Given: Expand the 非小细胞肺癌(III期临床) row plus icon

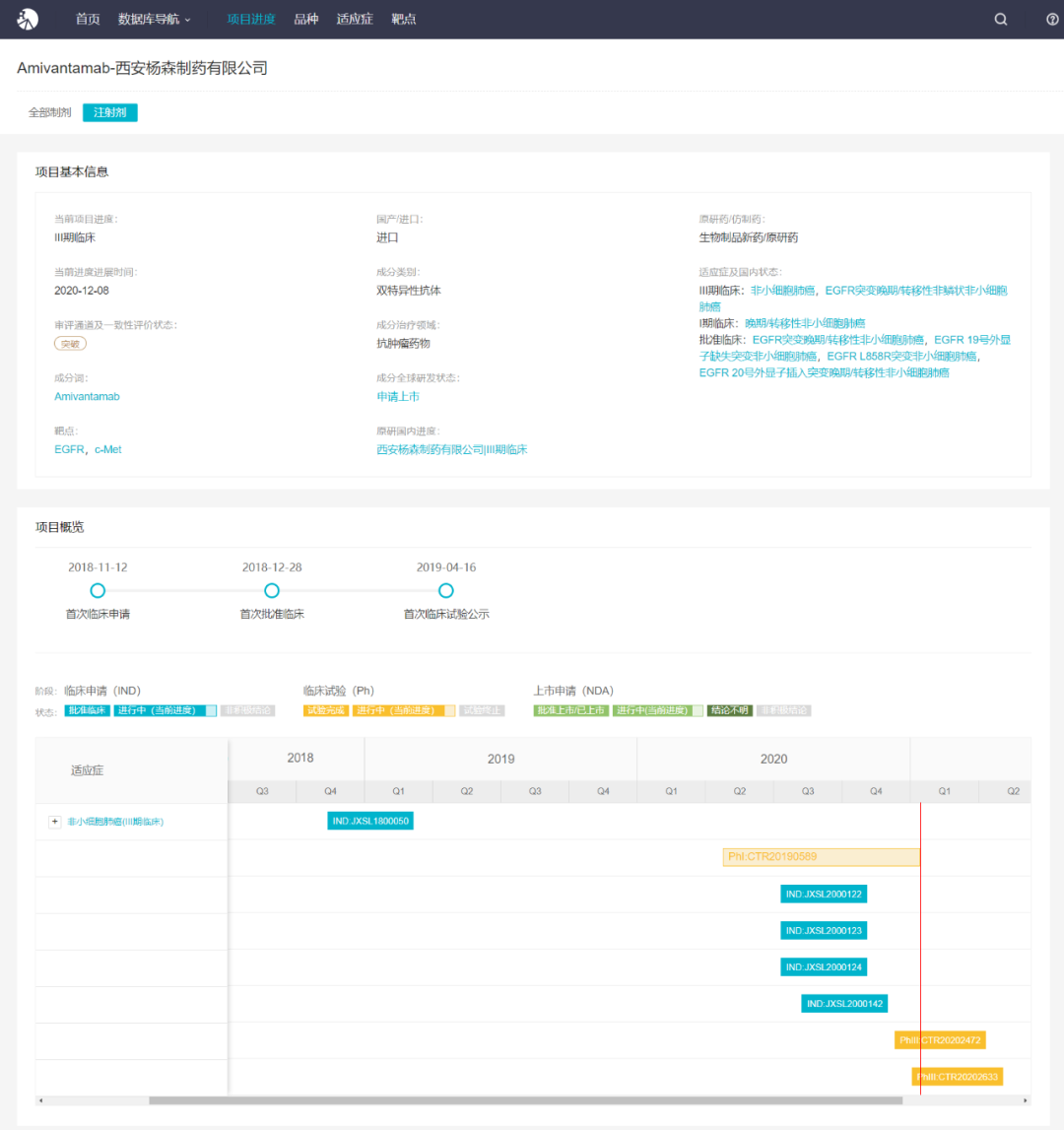Looking at the screenshot, I should pos(55,822).
